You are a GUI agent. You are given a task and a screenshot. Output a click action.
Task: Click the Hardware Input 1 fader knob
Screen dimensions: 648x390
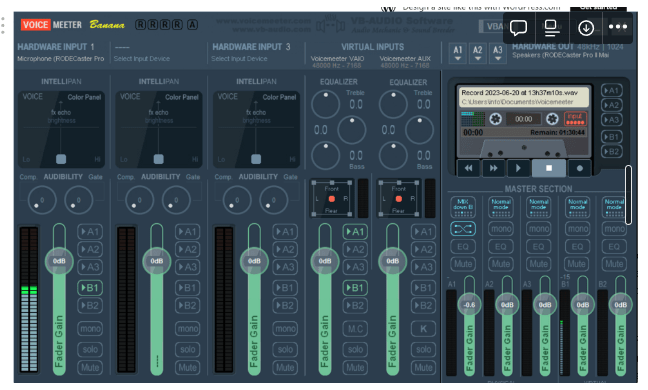coord(59,261)
